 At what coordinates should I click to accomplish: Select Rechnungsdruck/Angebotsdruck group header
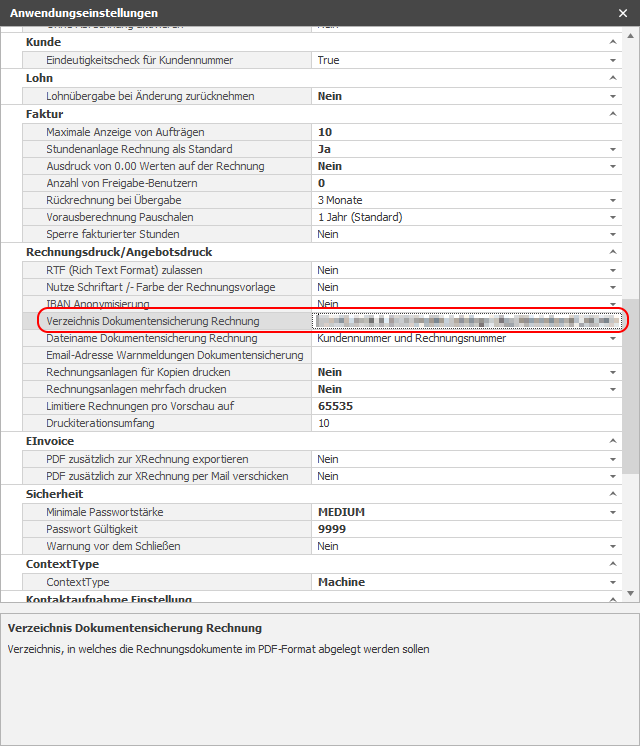119,252
